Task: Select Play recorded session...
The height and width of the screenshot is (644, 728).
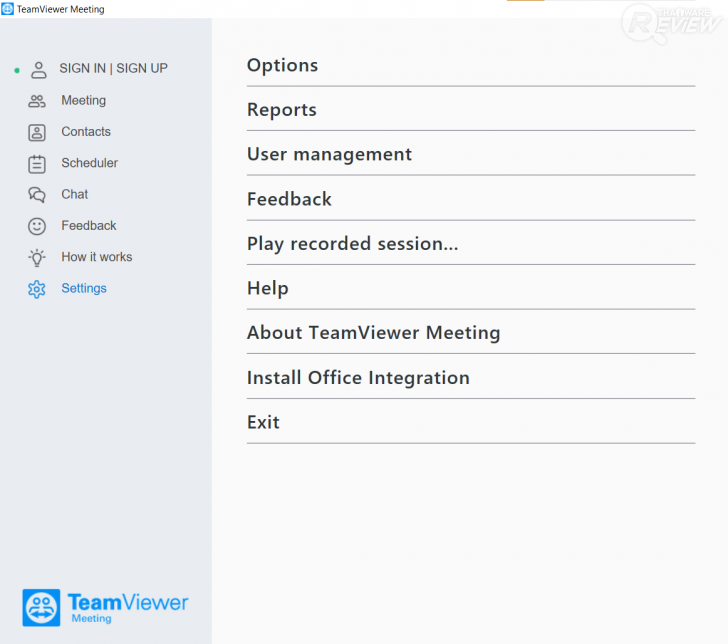Action: coord(471,243)
